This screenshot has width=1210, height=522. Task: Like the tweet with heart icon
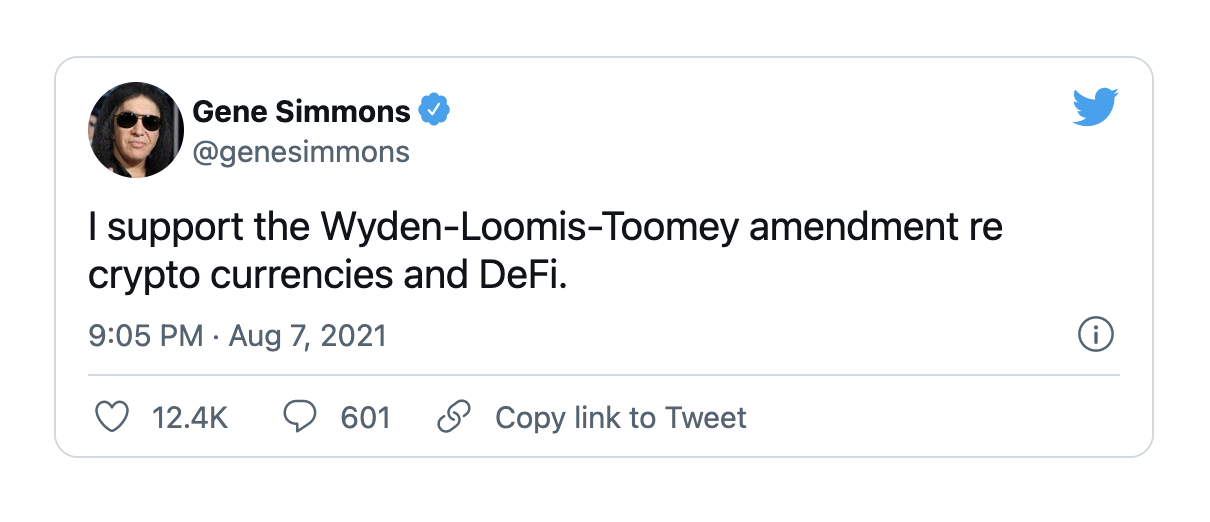click(x=111, y=417)
